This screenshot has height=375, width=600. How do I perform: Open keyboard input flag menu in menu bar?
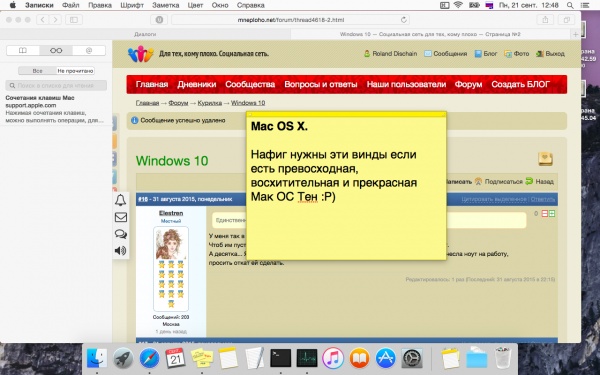(x=489, y=5)
